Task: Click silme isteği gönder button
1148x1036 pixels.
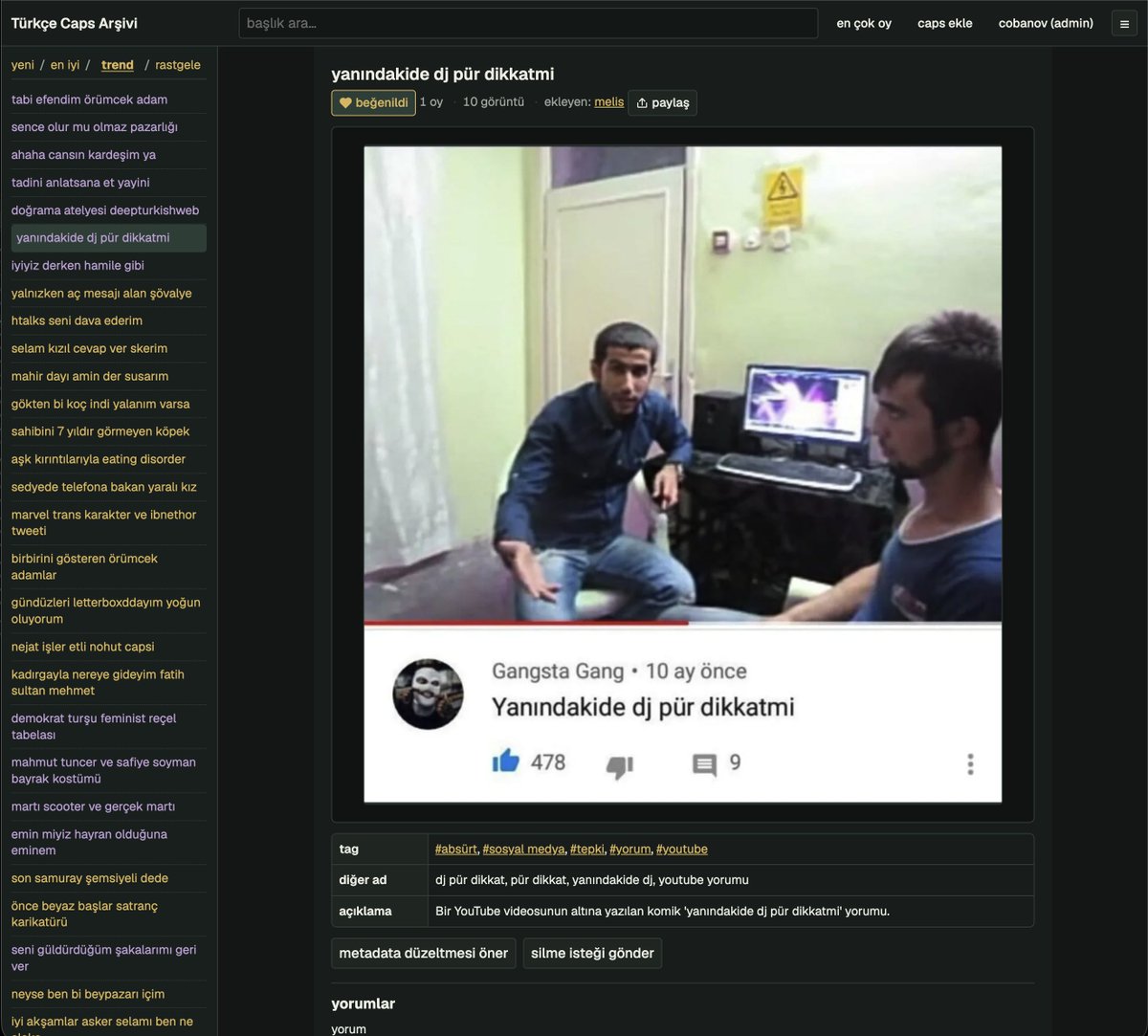Action: [592, 953]
